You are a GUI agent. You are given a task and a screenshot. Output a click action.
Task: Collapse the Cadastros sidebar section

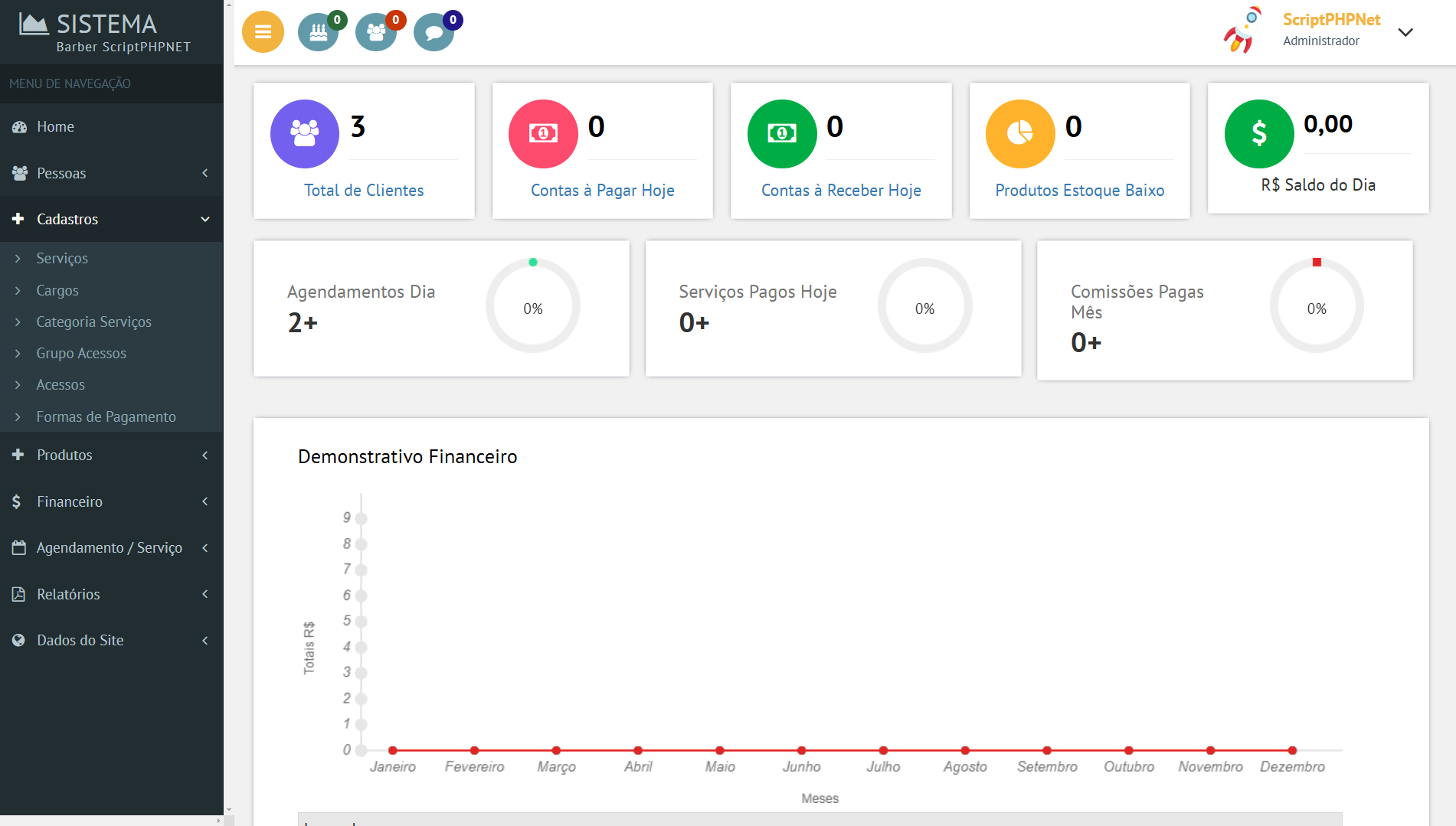coord(111,219)
